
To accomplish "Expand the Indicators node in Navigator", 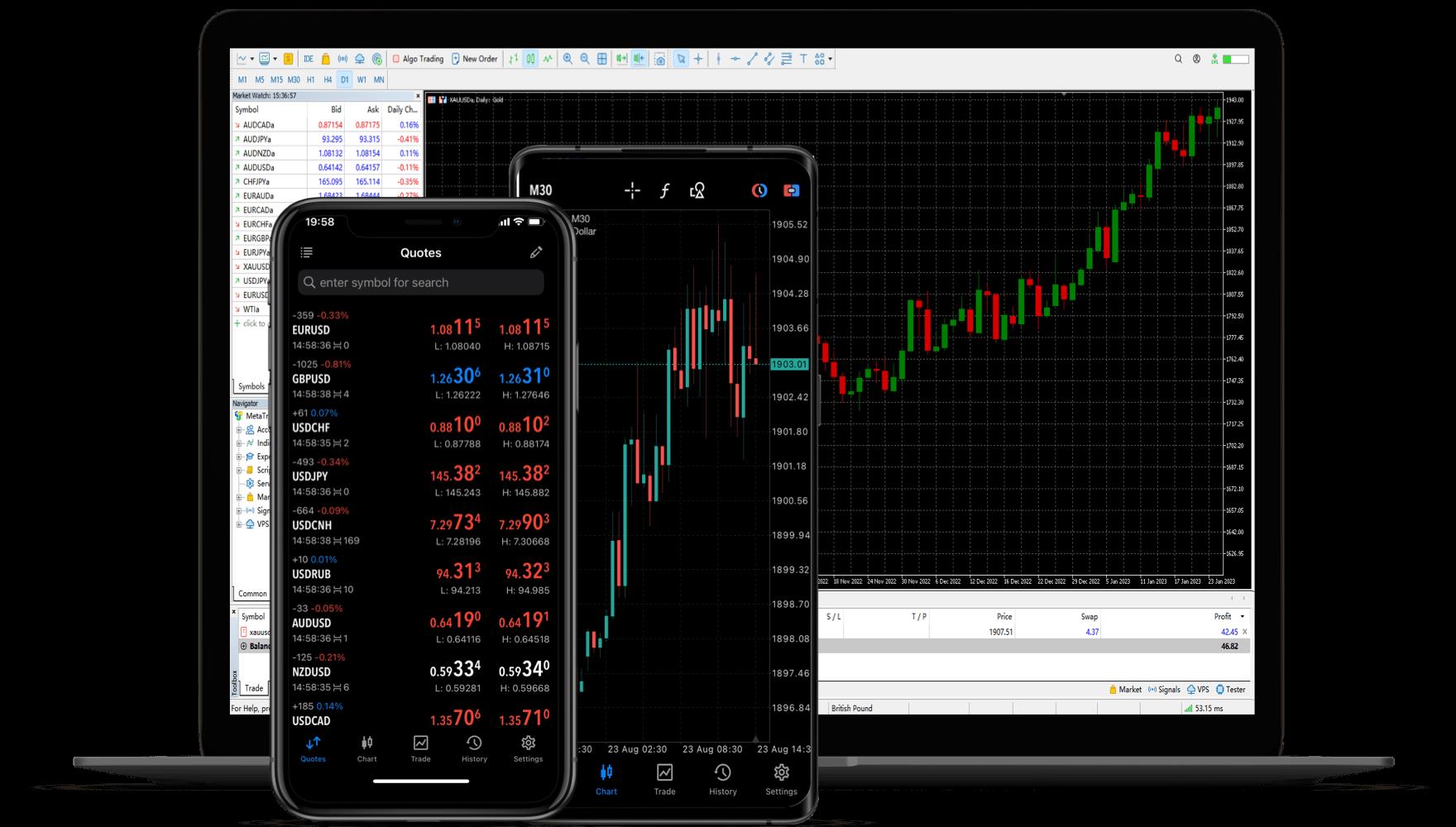I will 238,443.
